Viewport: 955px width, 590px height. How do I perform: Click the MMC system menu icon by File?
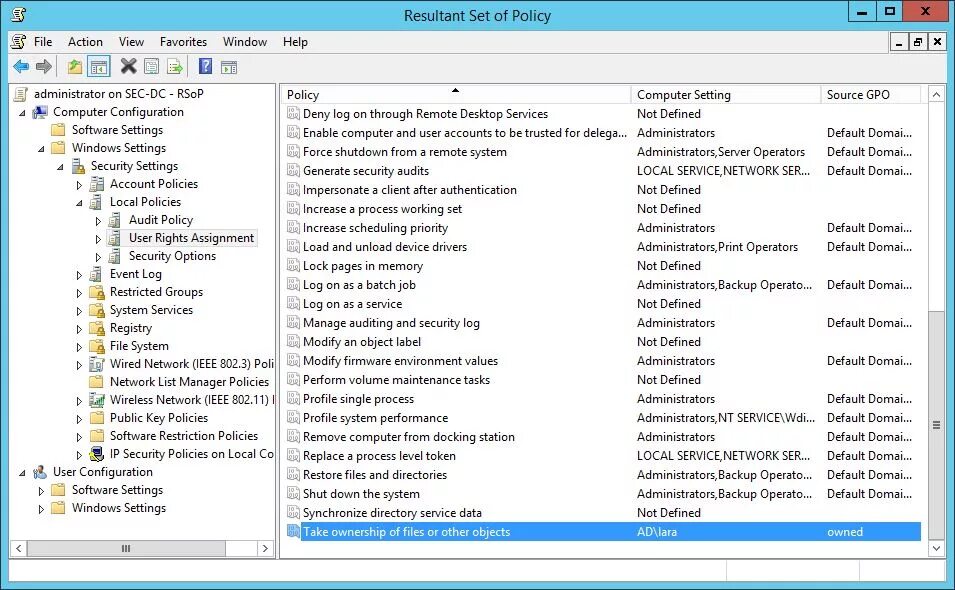click(x=18, y=41)
